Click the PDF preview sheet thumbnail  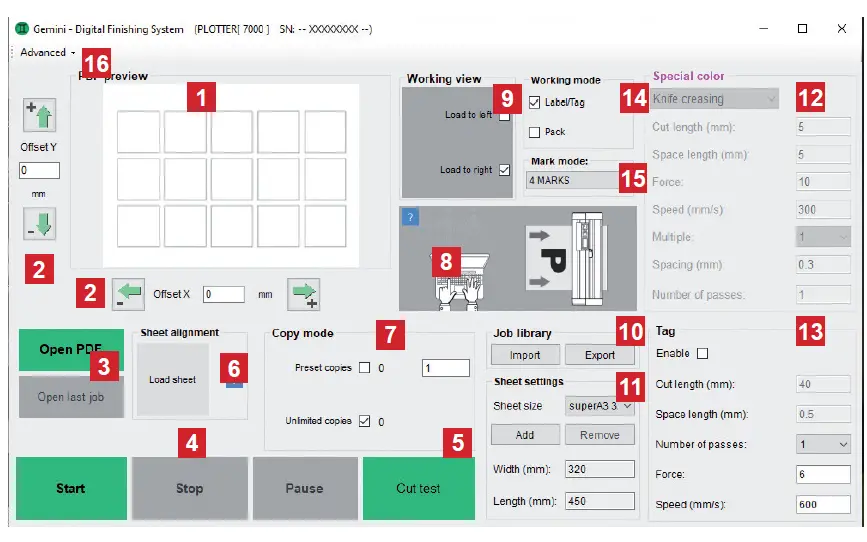tap(231, 176)
